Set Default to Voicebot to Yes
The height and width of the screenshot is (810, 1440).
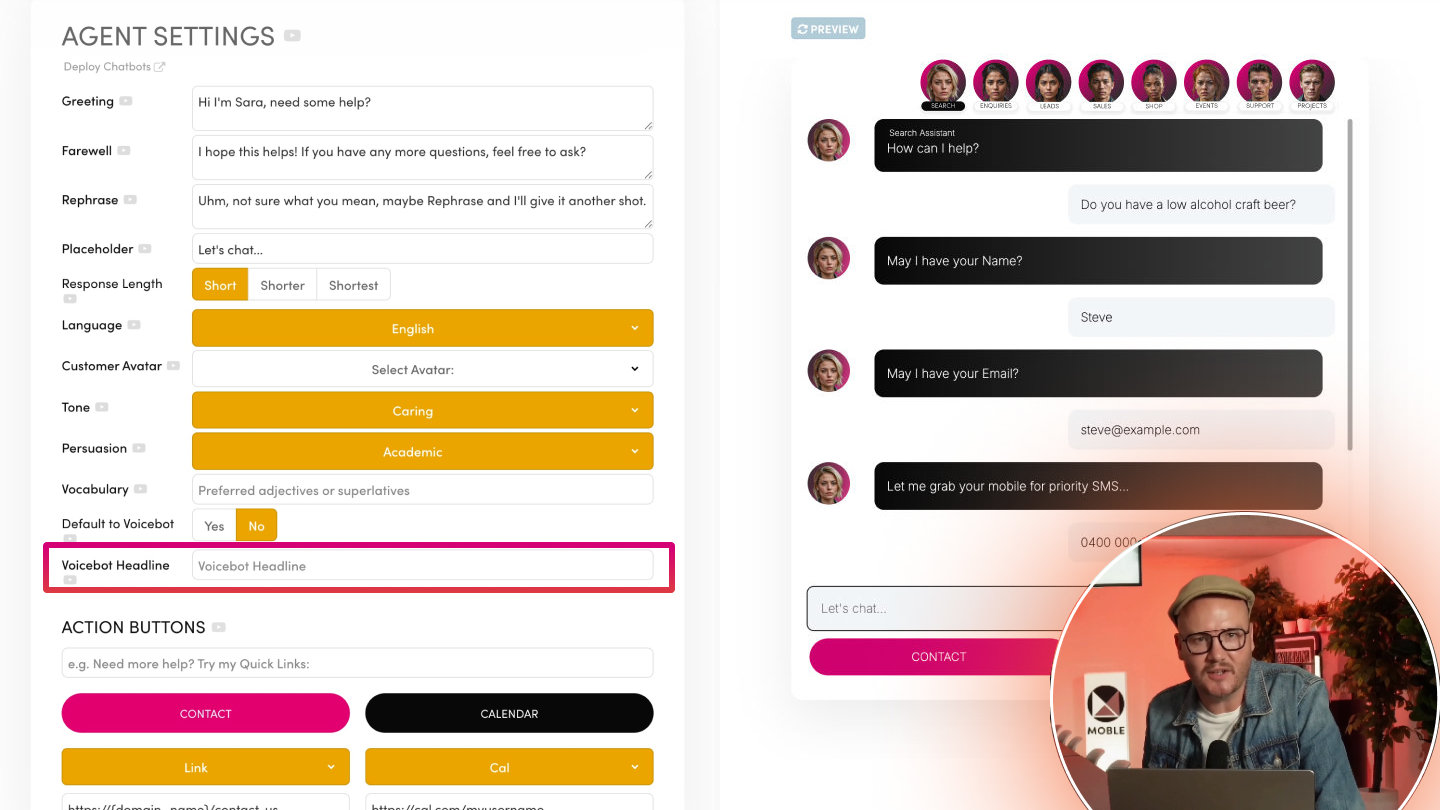point(214,526)
